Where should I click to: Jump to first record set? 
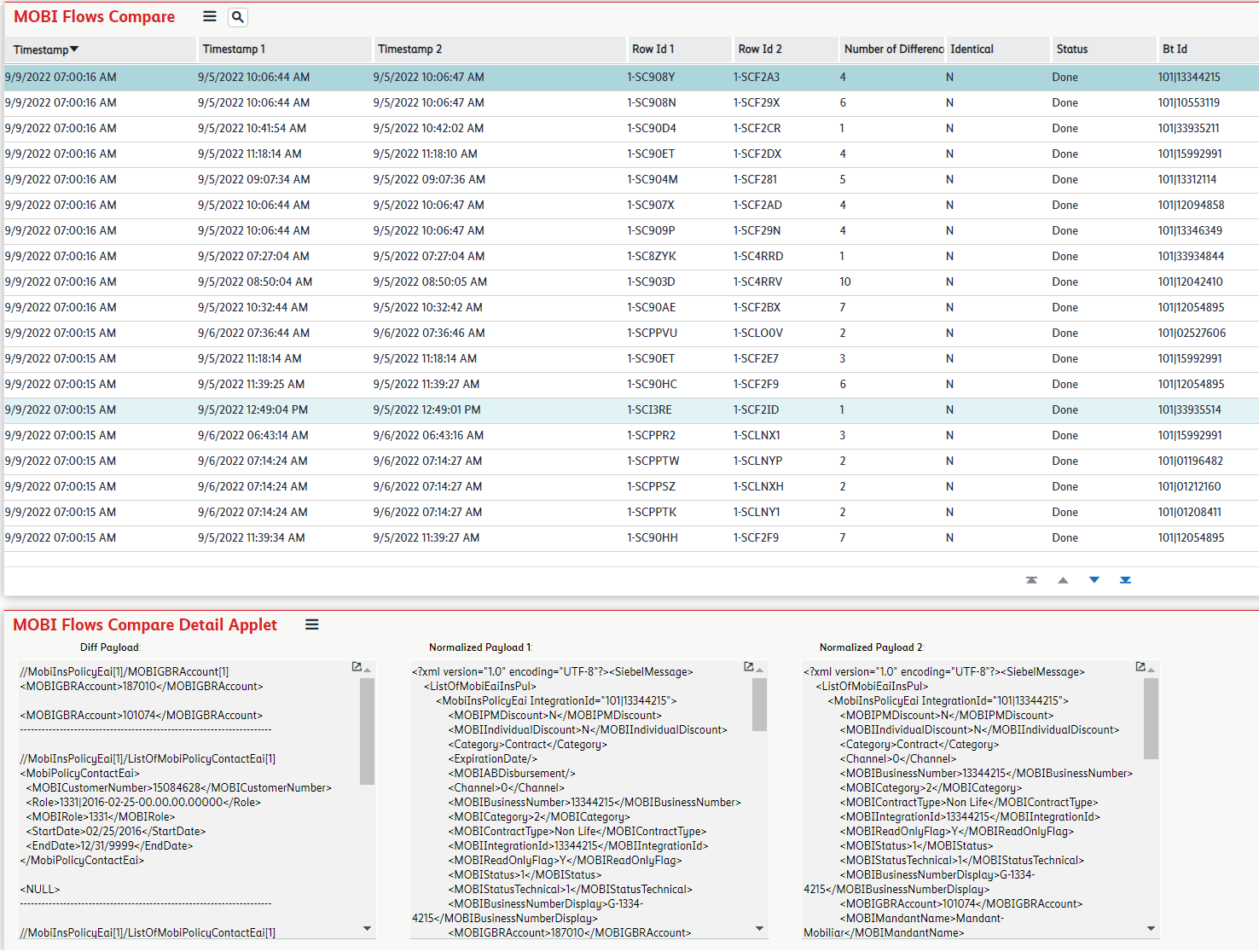[1031, 580]
